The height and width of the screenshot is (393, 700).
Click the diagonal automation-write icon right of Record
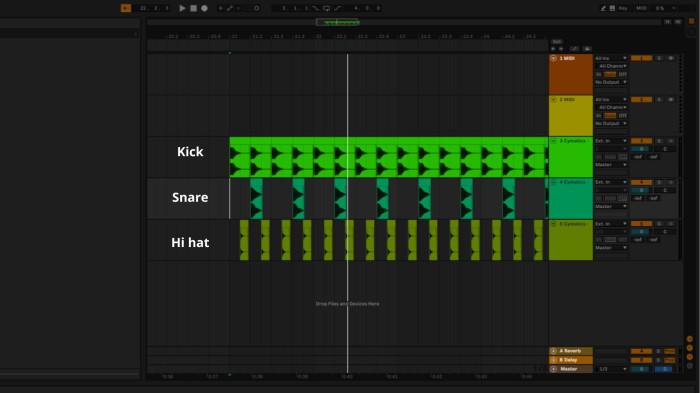point(229,8)
